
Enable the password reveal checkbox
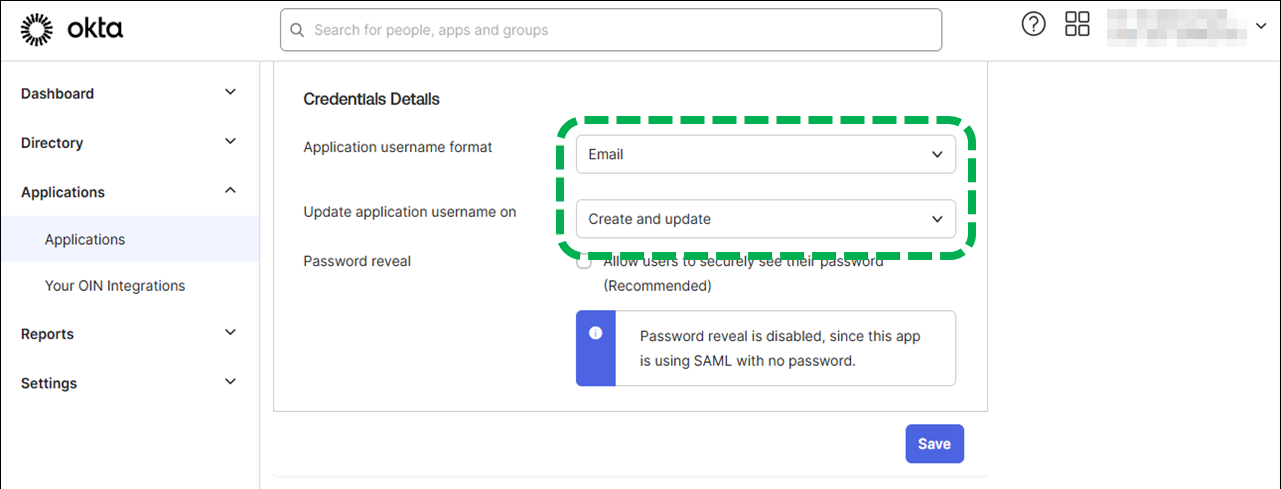pyautogui.click(x=584, y=264)
